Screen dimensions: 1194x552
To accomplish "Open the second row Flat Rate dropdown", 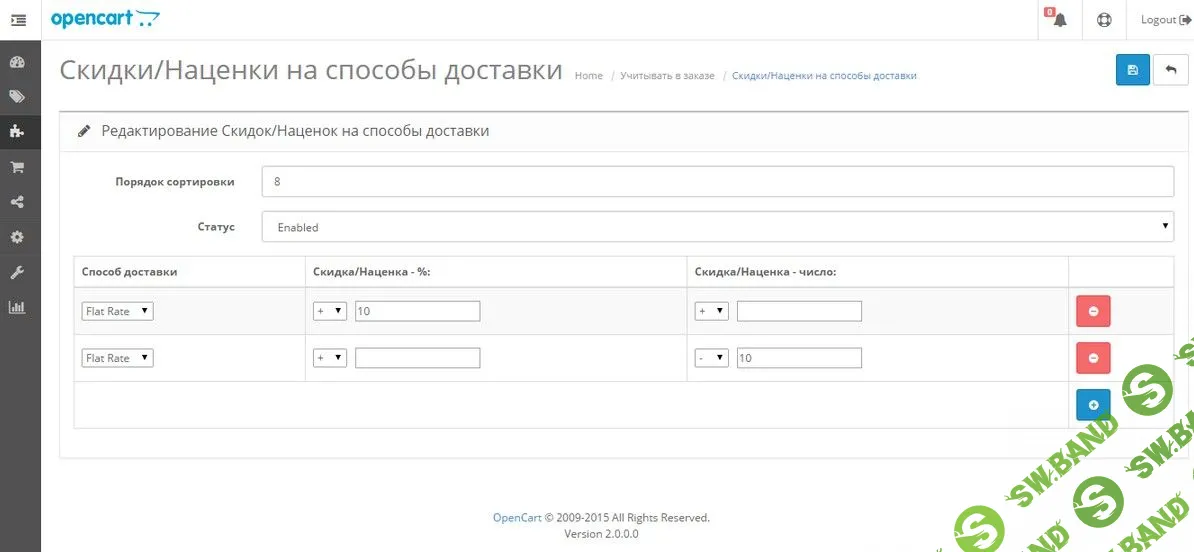I will (x=117, y=358).
